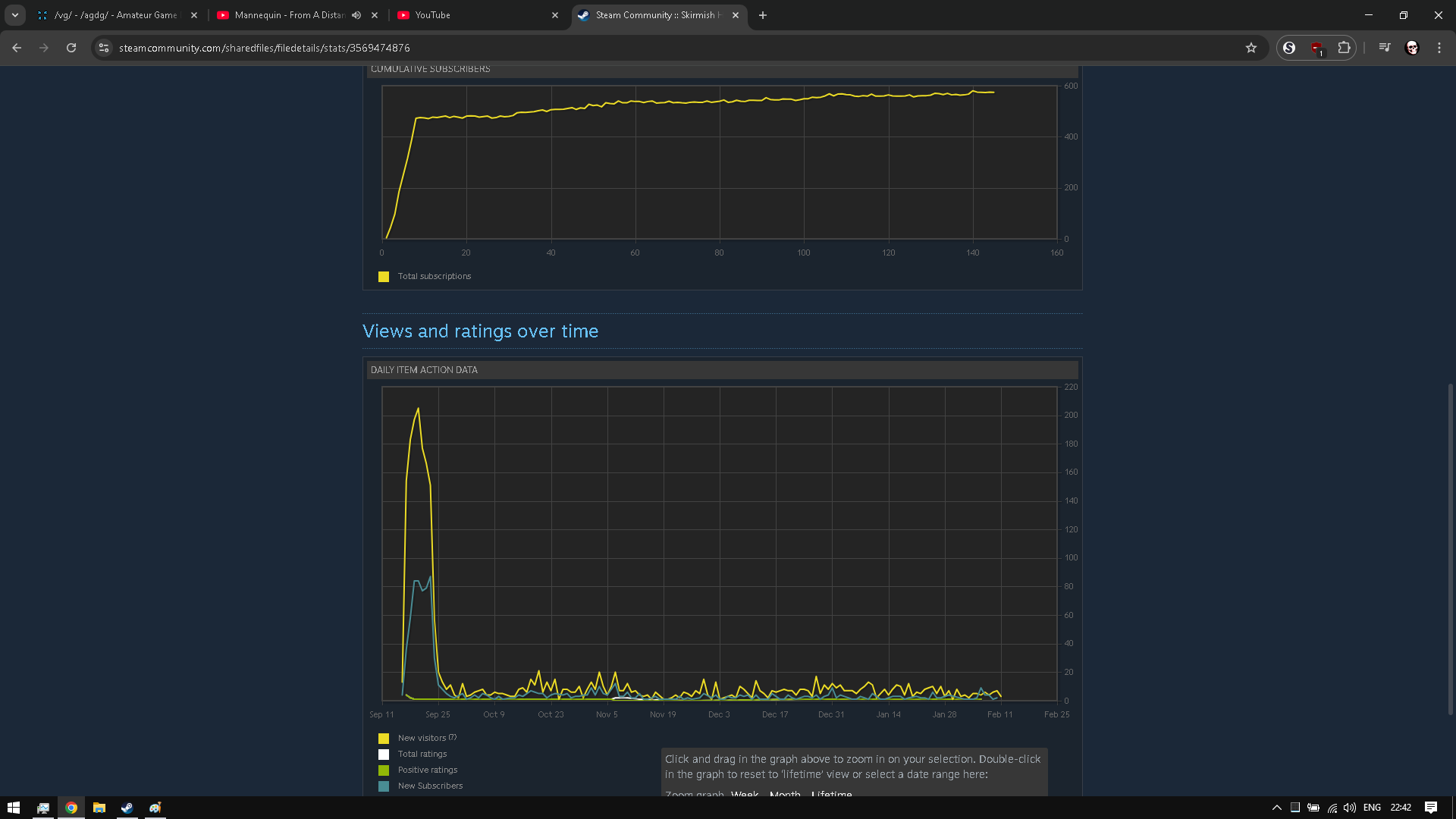Screen dimensions: 1456x819
Task: Mute the Mannequin tab audio icon
Action: coord(356,15)
